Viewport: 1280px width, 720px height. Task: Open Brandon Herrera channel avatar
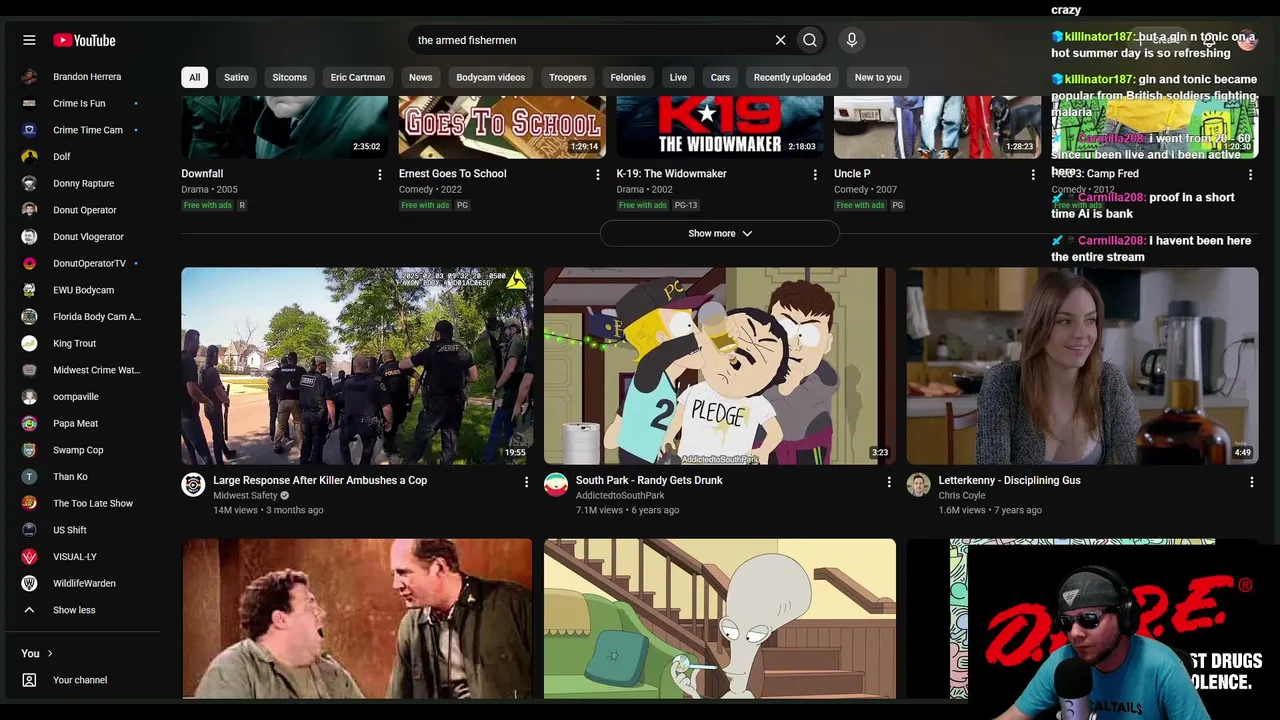point(30,77)
